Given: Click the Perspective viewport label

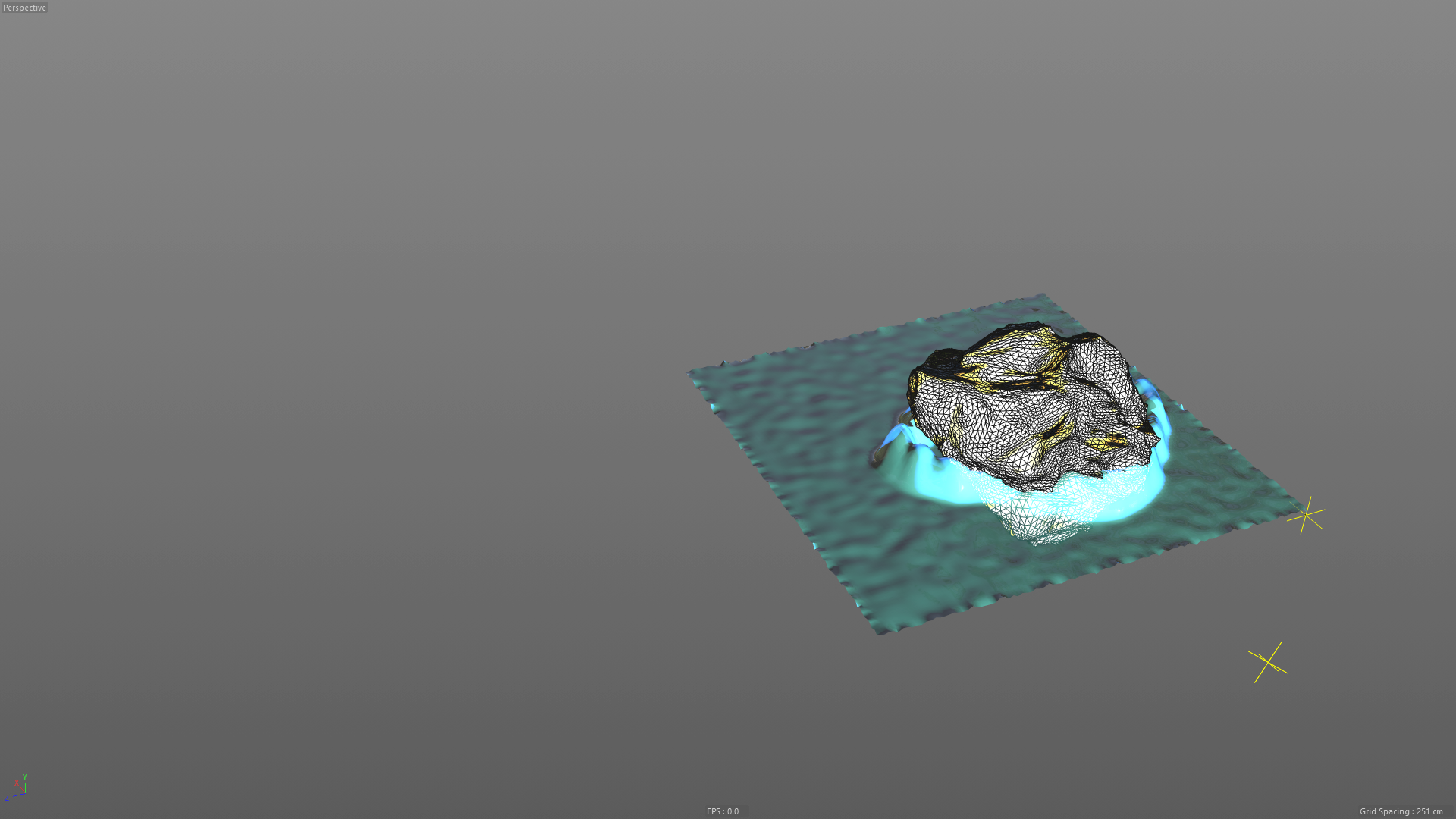Looking at the screenshot, I should pyautogui.click(x=24, y=8).
